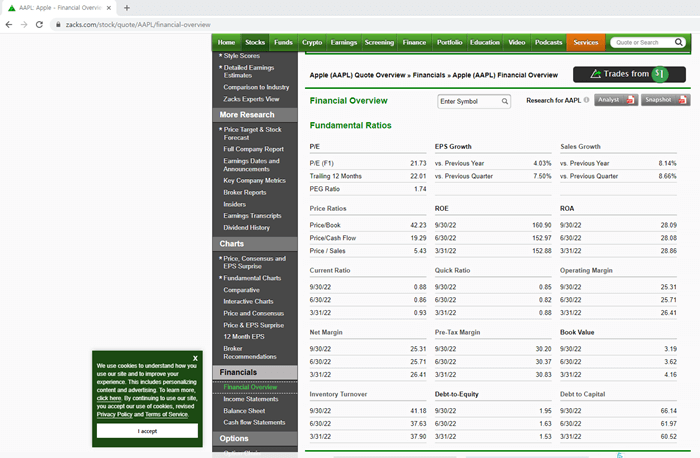
Task: Open Broker Reports sidebar link
Action: (245, 192)
